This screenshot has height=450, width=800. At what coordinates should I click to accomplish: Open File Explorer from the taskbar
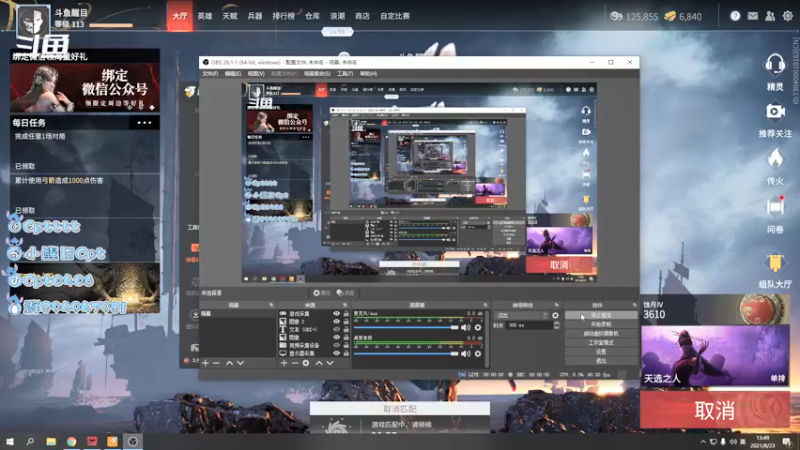51,441
